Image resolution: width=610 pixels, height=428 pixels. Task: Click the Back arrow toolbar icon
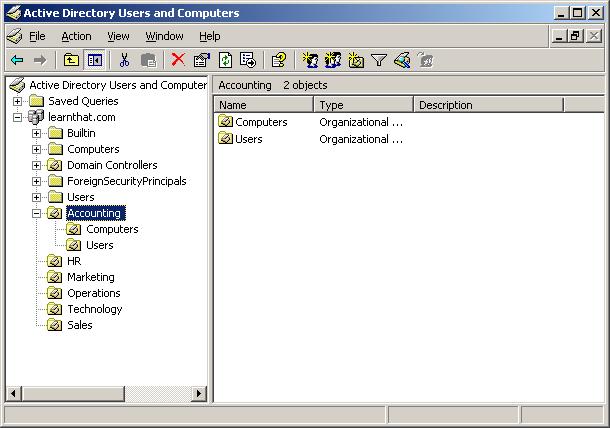tap(17, 60)
